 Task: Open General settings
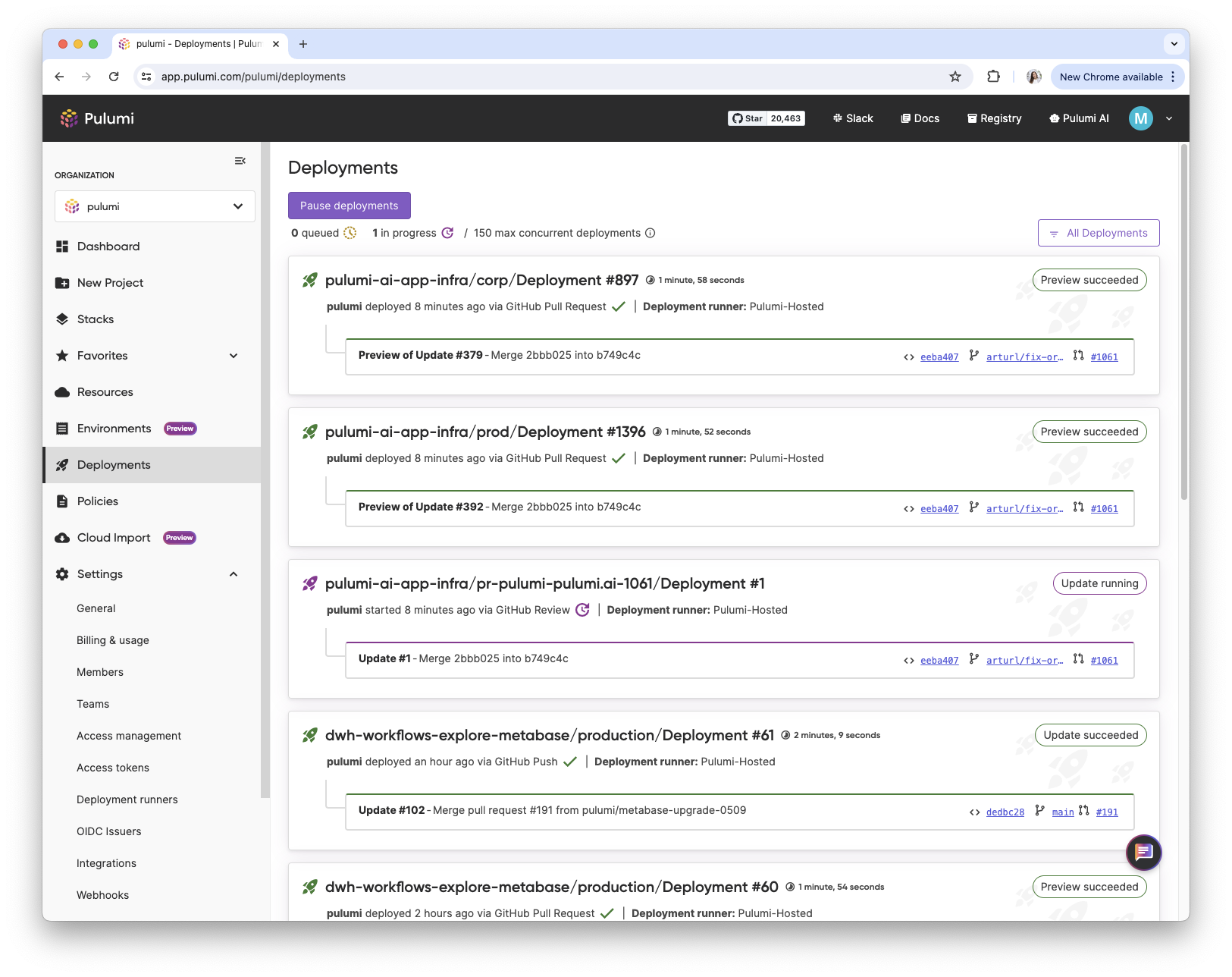[96, 608]
